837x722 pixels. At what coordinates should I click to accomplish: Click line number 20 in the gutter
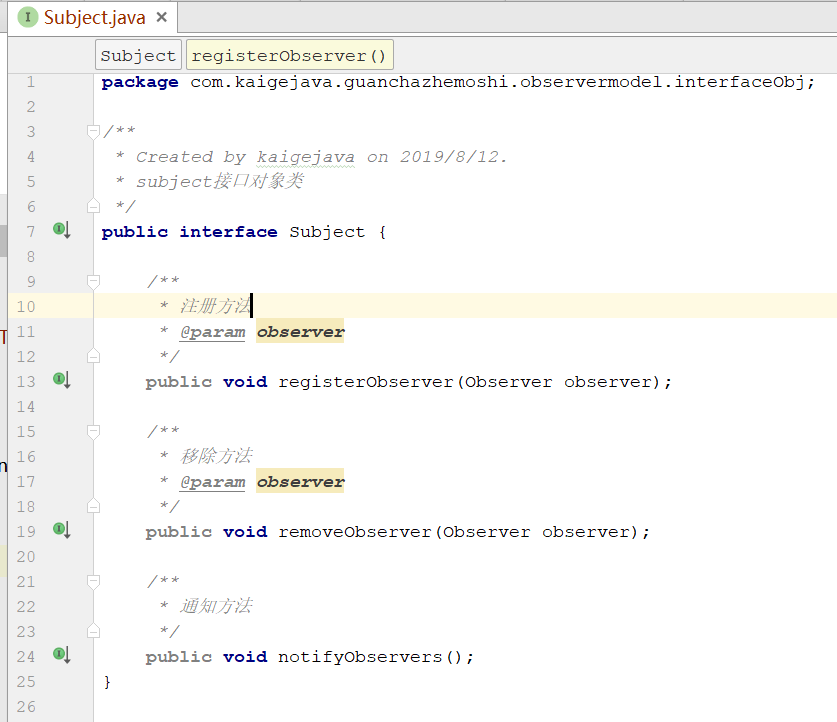point(26,557)
